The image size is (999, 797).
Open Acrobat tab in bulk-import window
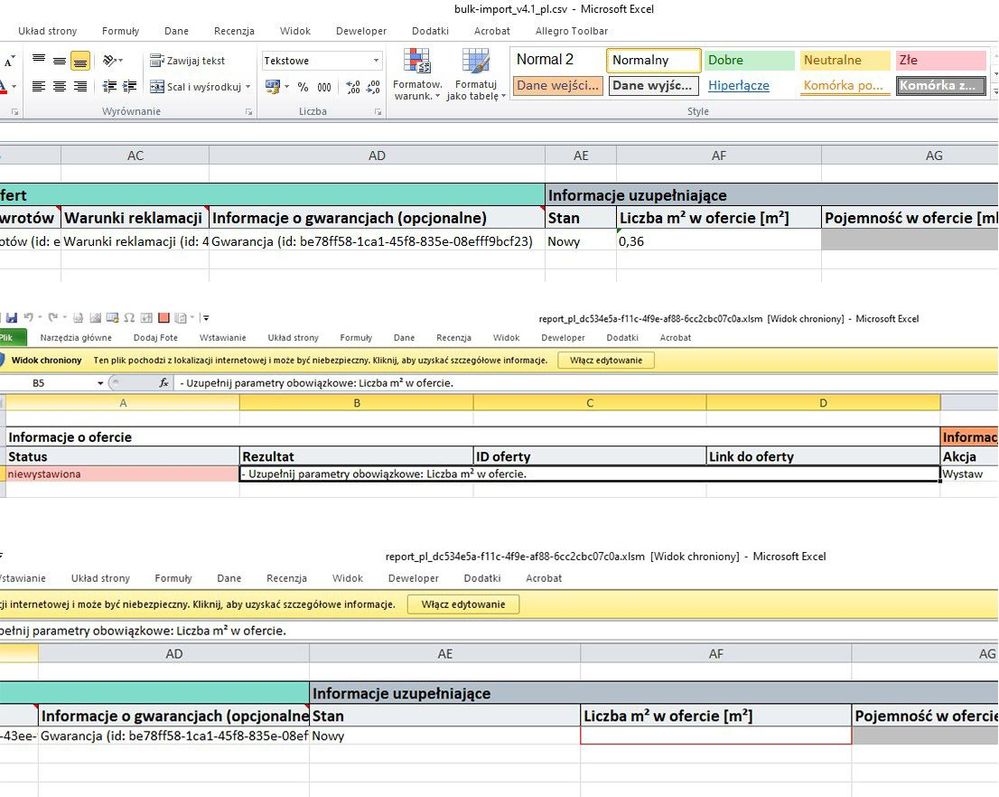(492, 31)
